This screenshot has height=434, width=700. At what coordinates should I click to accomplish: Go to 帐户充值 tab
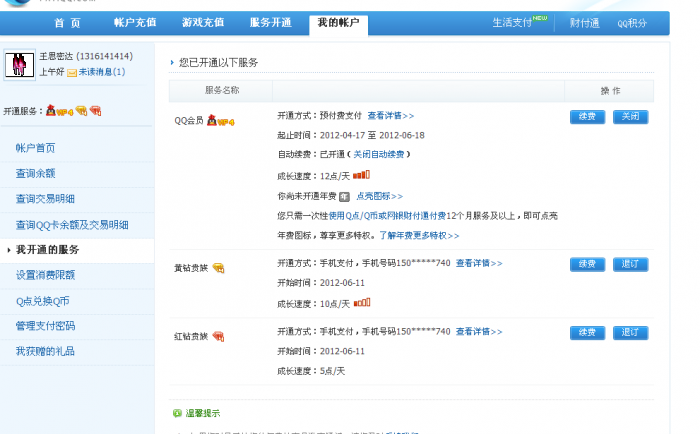click(135, 22)
